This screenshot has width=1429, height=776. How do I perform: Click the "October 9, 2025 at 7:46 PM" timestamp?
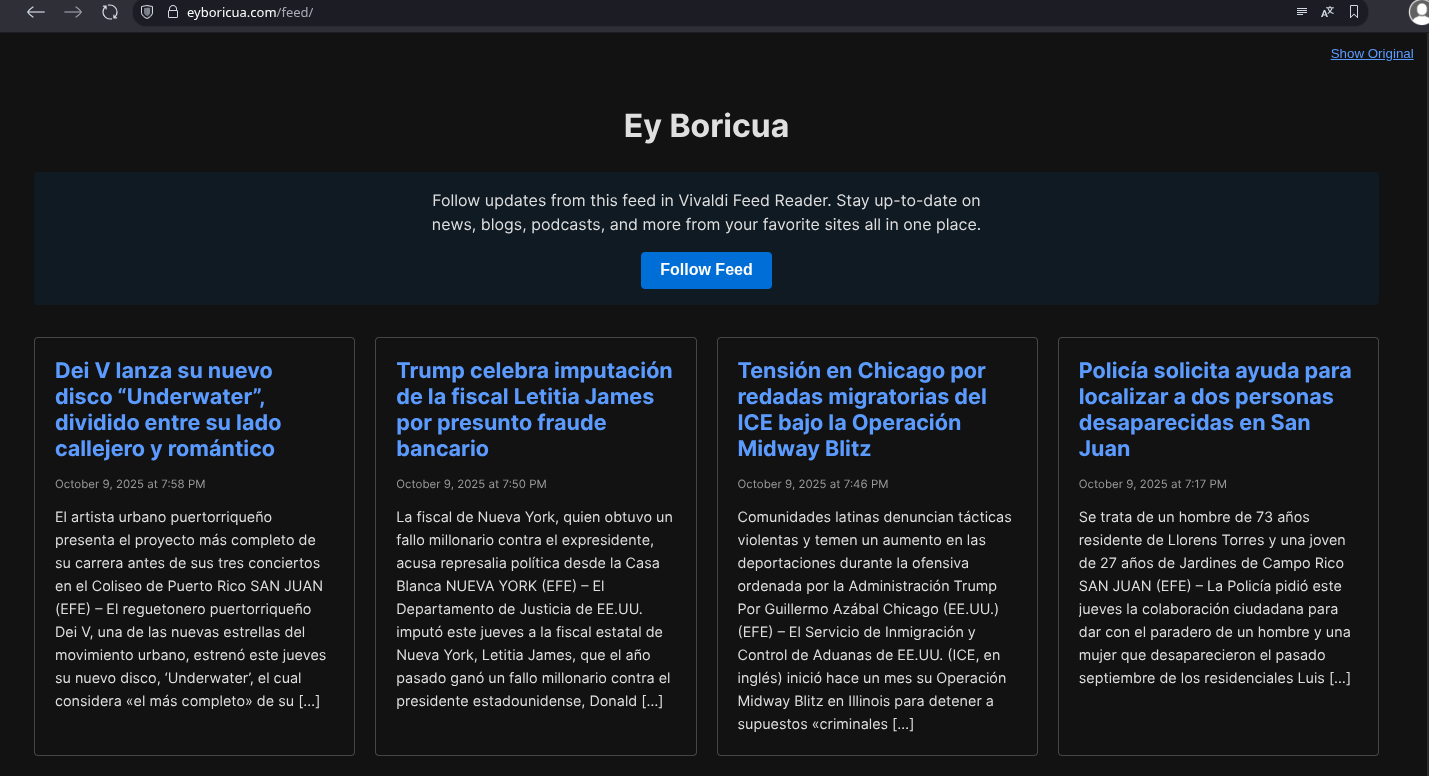pos(812,484)
